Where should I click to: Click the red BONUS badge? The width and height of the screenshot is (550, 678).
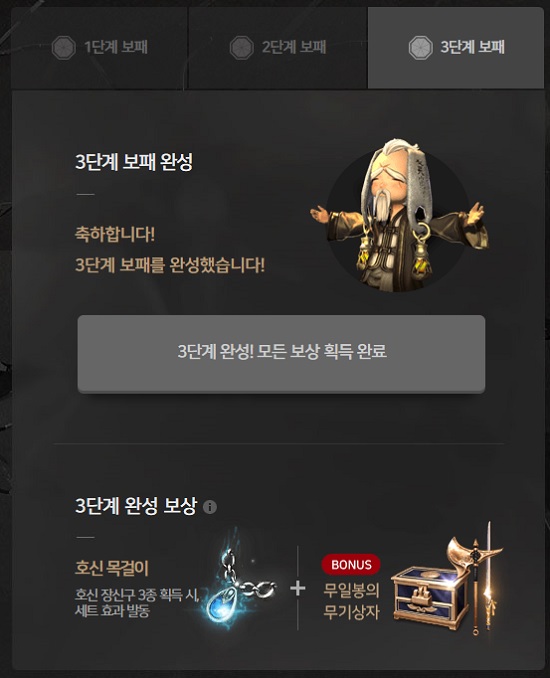351,565
